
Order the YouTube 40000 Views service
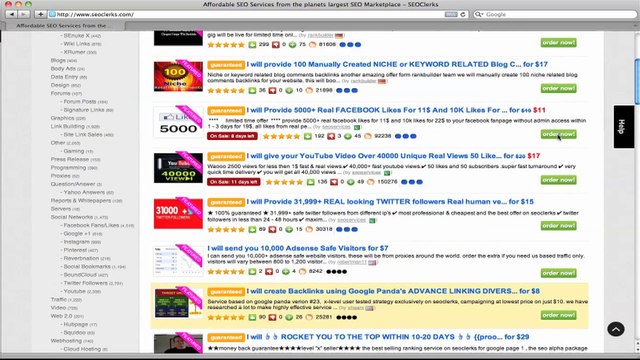click(x=558, y=180)
